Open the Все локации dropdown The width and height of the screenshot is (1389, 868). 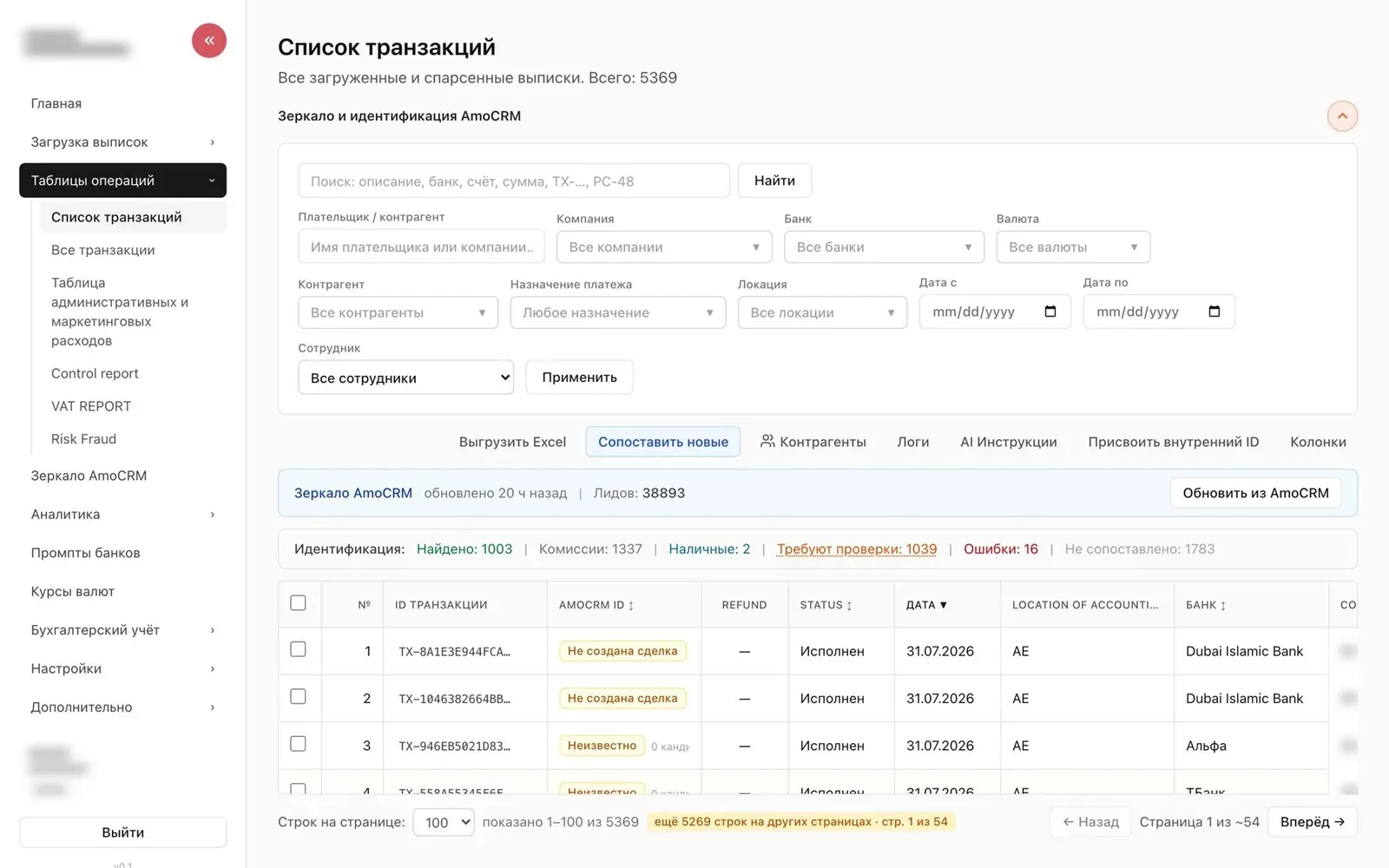(x=822, y=312)
